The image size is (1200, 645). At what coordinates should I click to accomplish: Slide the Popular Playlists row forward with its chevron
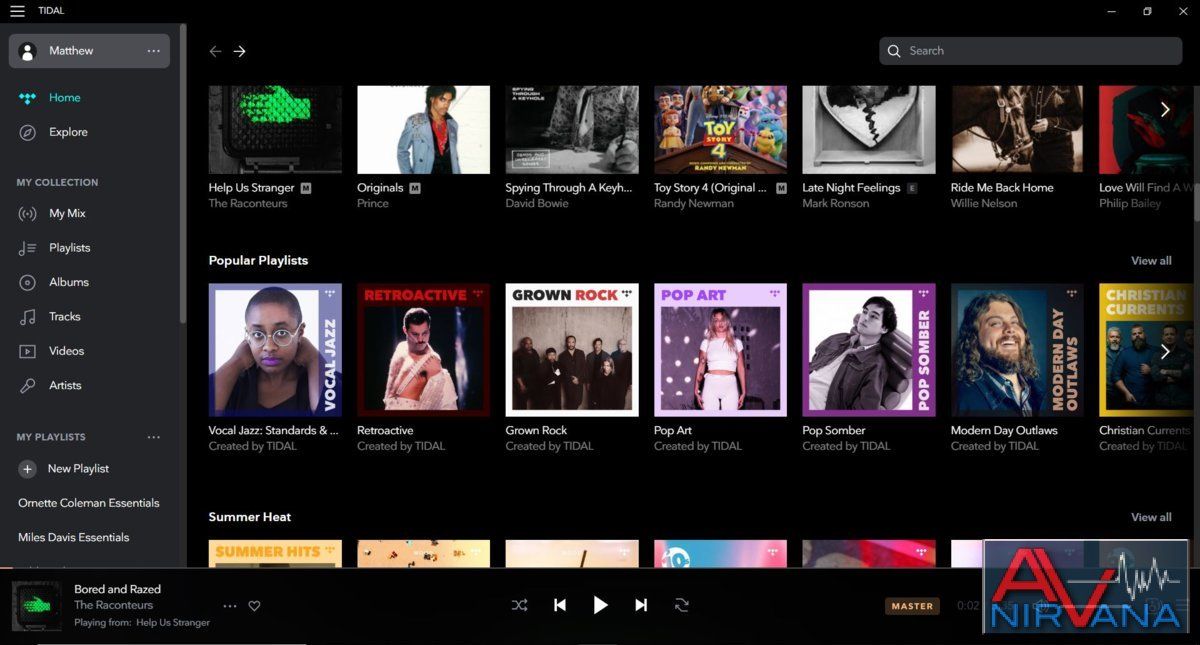pos(1165,352)
